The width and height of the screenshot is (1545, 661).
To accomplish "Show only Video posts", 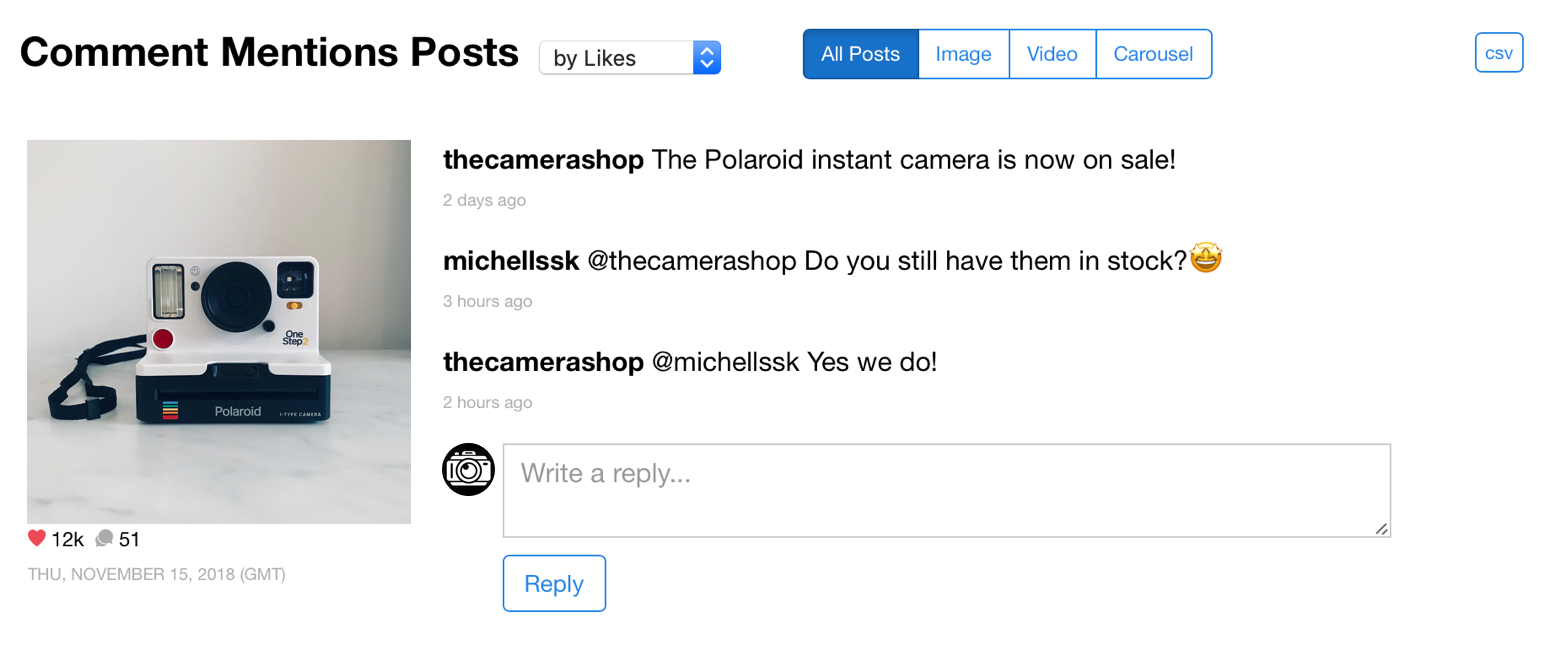I will tap(1052, 54).
